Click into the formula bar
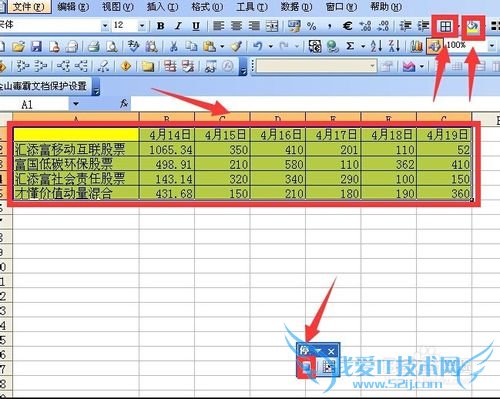500x399 pixels. (x=315, y=104)
